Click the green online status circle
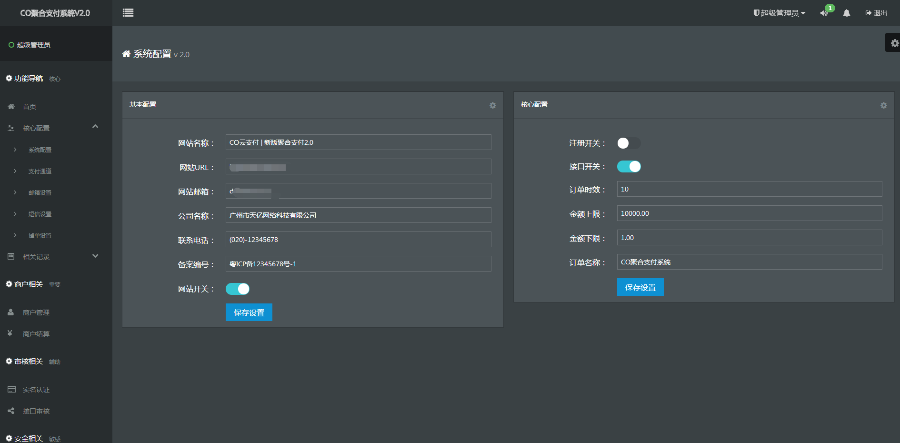900x443 pixels. pos(11,45)
